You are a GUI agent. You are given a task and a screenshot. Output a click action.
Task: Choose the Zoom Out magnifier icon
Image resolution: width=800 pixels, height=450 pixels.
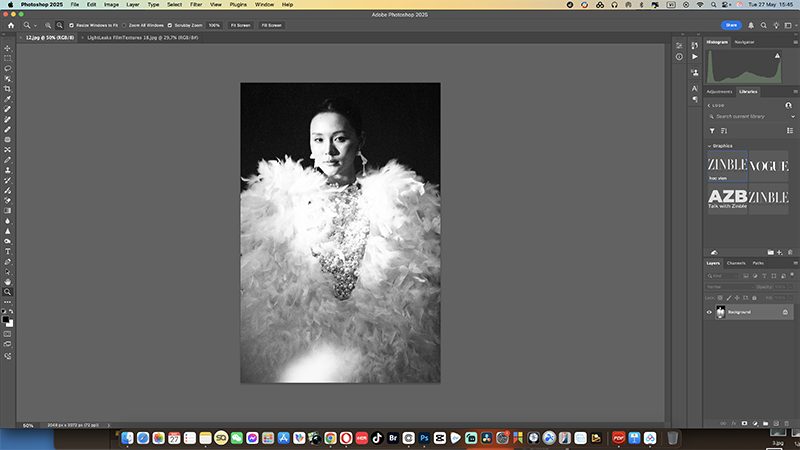coord(60,24)
